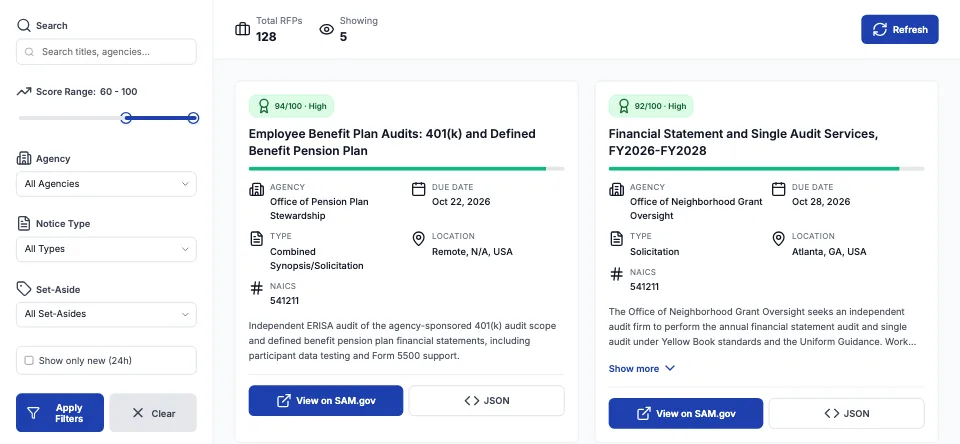Click the tag icon beside Set-Aside
960x444 pixels.
point(24,289)
